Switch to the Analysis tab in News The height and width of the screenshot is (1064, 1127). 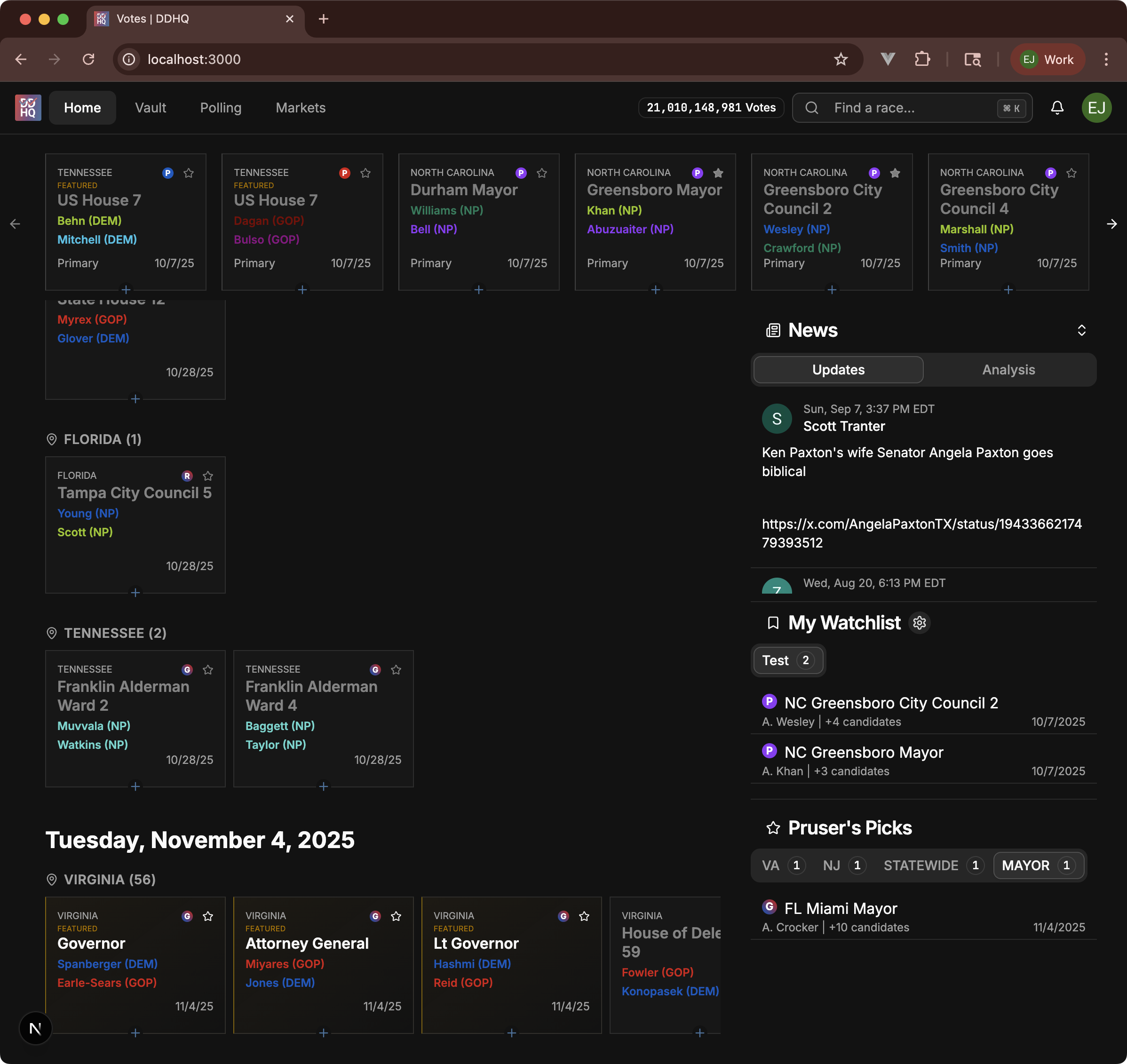[1008, 369]
